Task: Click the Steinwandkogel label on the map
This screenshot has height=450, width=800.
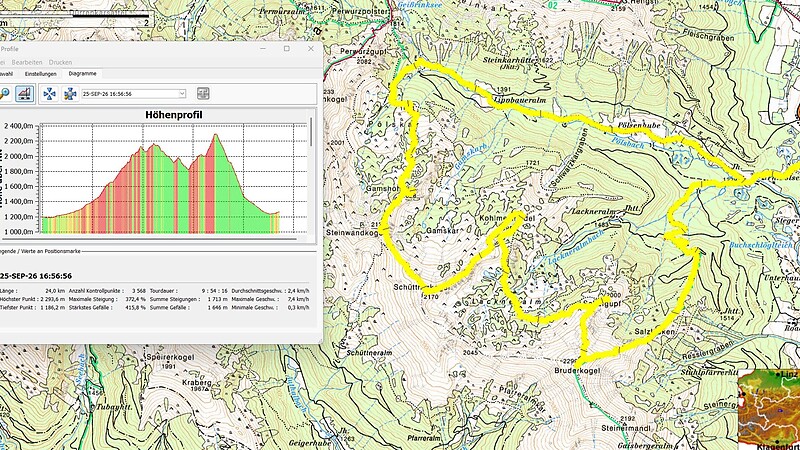Action: [x=353, y=233]
